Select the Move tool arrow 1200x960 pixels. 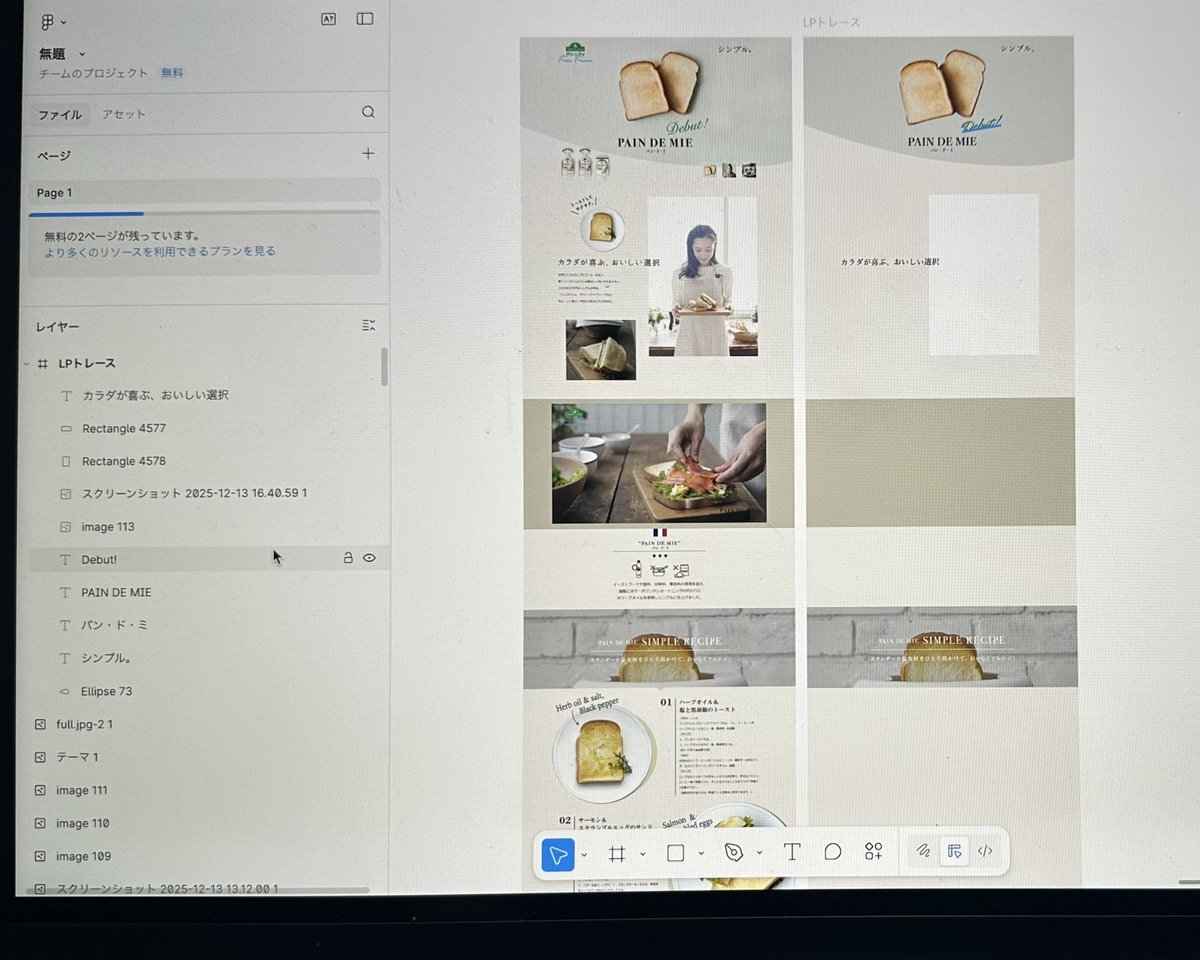click(x=558, y=853)
